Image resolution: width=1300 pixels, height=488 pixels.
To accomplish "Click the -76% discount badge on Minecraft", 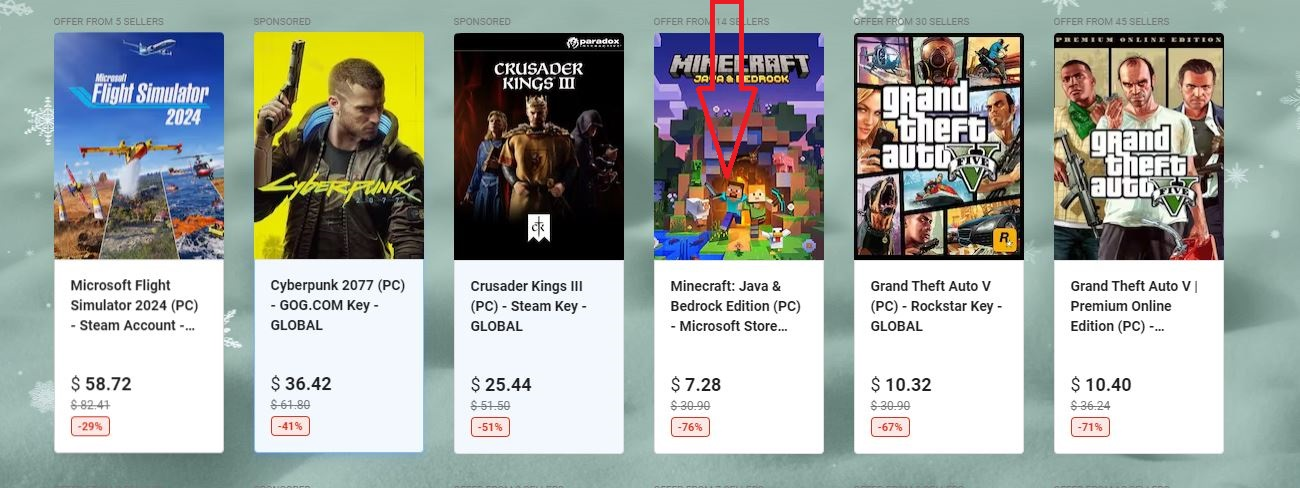I will (x=690, y=426).
